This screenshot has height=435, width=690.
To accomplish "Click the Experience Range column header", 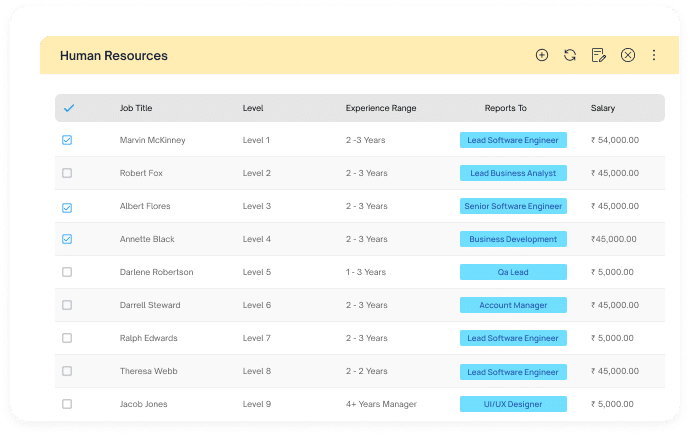I will click(x=381, y=108).
